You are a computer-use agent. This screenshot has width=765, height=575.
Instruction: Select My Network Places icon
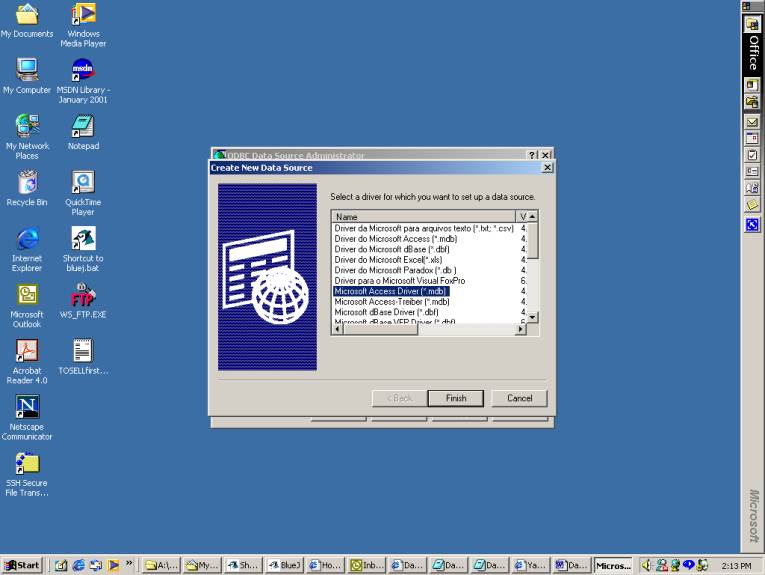pyautogui.click(x=27, y=137)
